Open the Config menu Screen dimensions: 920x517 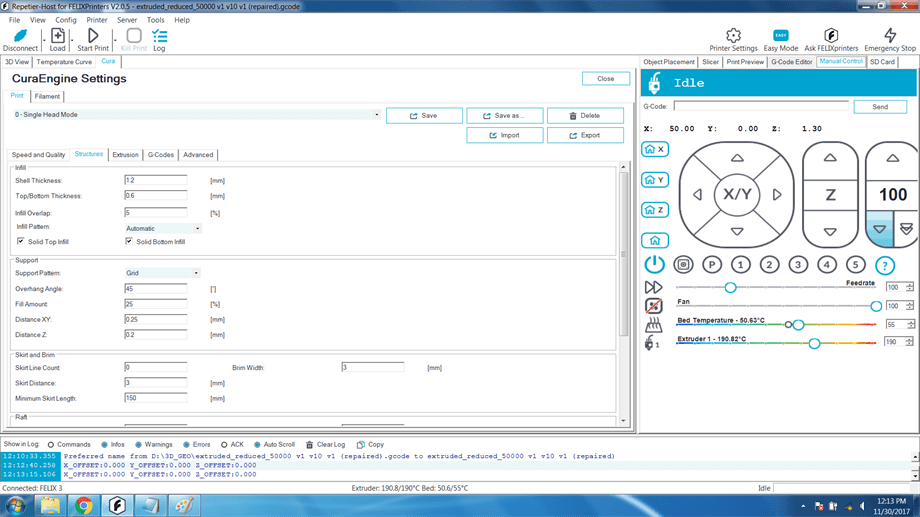coord(66,20)
